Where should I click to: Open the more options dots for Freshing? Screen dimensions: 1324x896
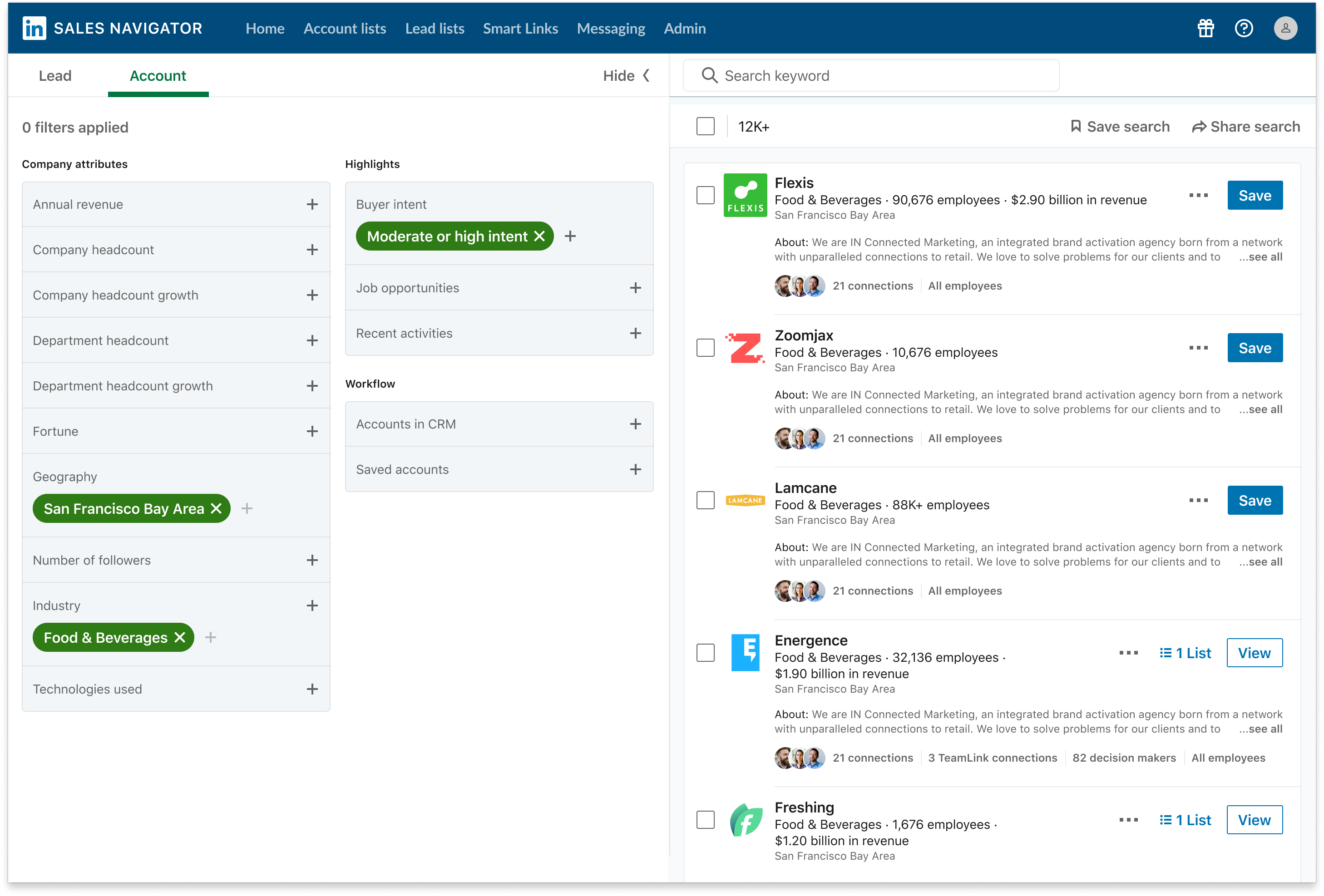point(1128,820)
